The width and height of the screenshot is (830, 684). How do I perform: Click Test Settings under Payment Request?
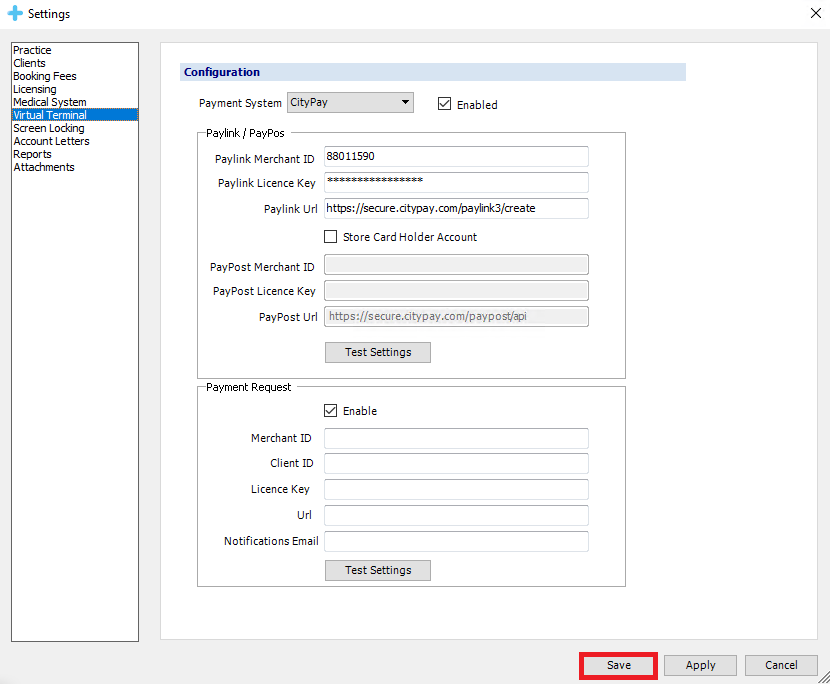pyautogui.click(x=377, y=570)
